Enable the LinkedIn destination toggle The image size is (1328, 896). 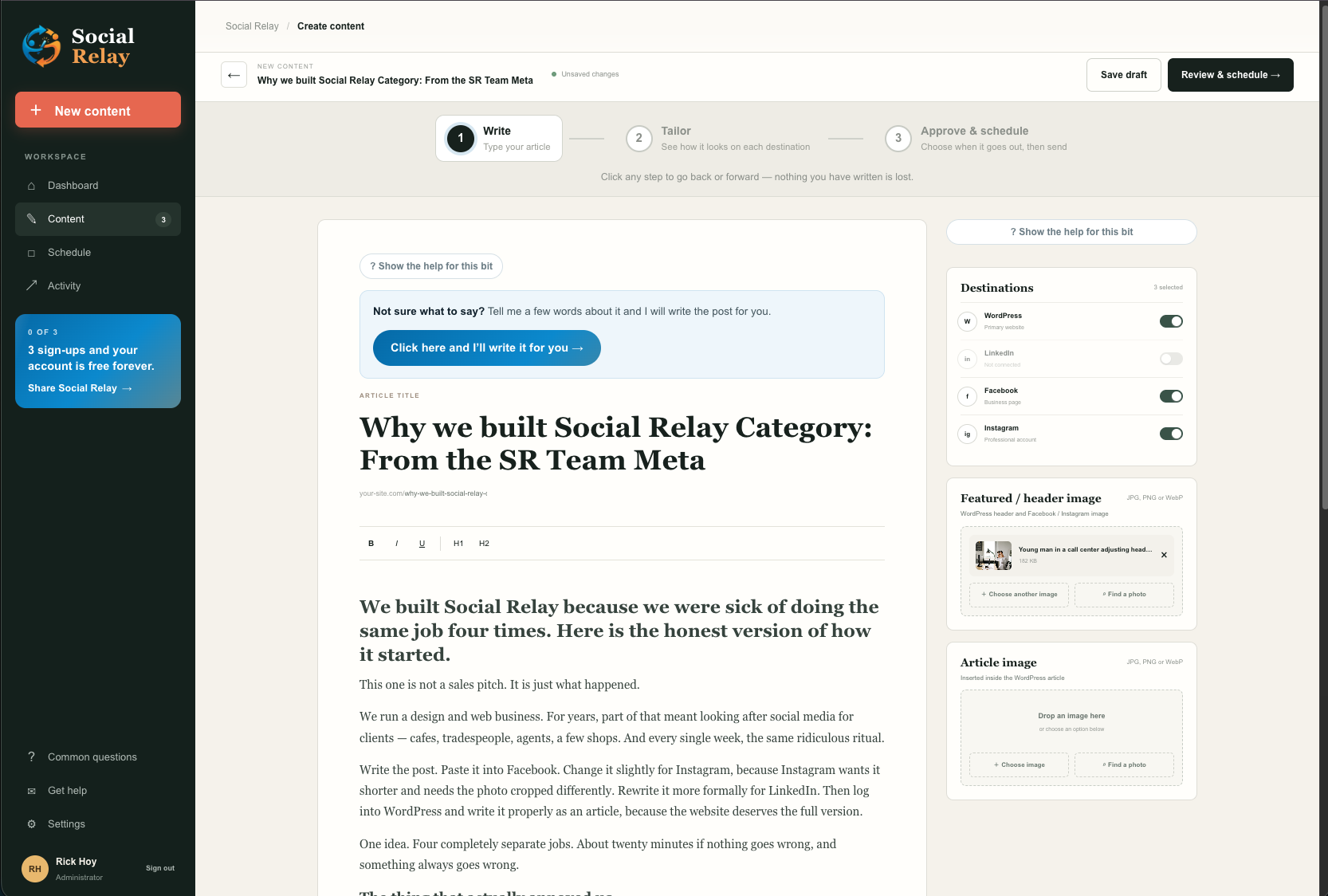1171,359
